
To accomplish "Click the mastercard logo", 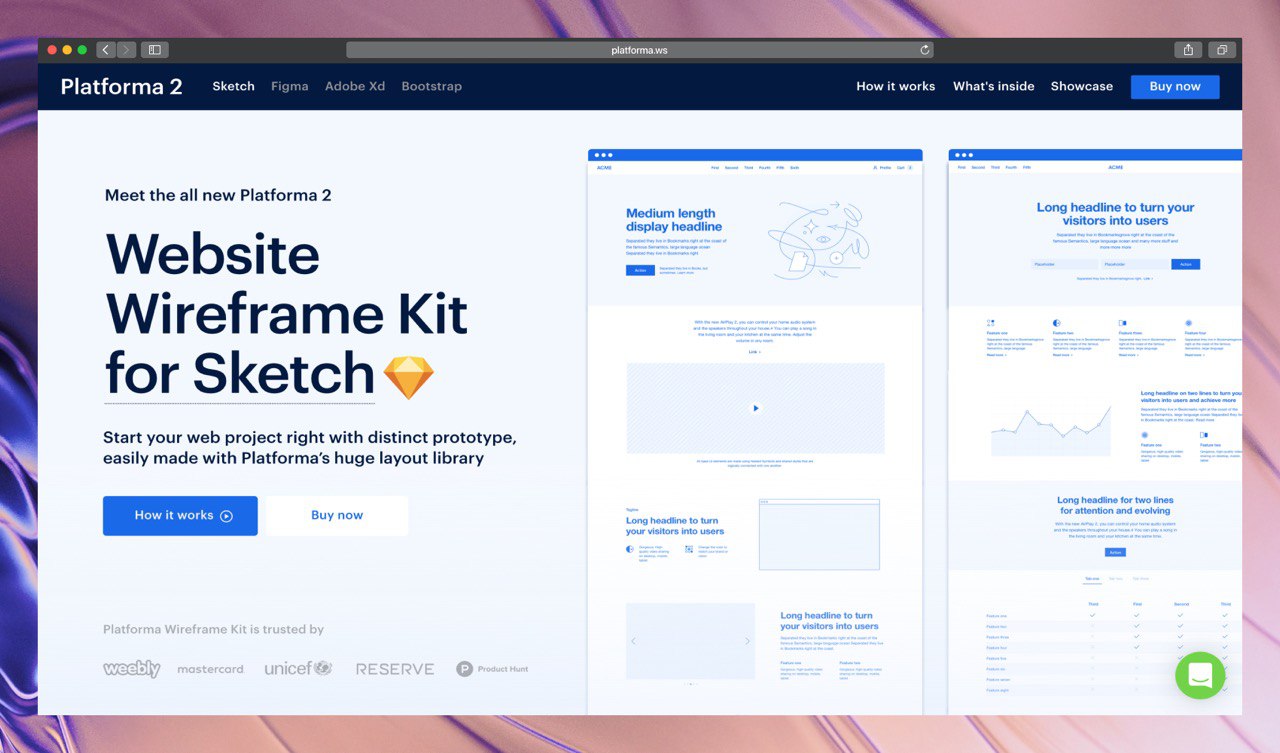I will [x=210, y=669].
